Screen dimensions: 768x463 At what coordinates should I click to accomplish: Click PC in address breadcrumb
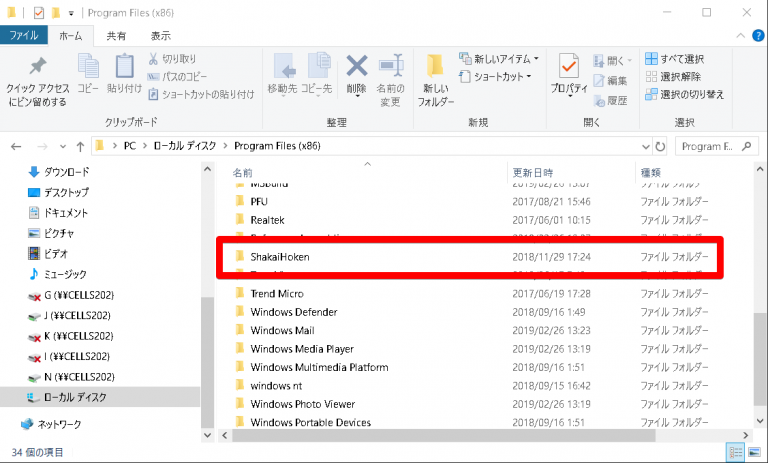pyautogui.click(x=130, y=146)
